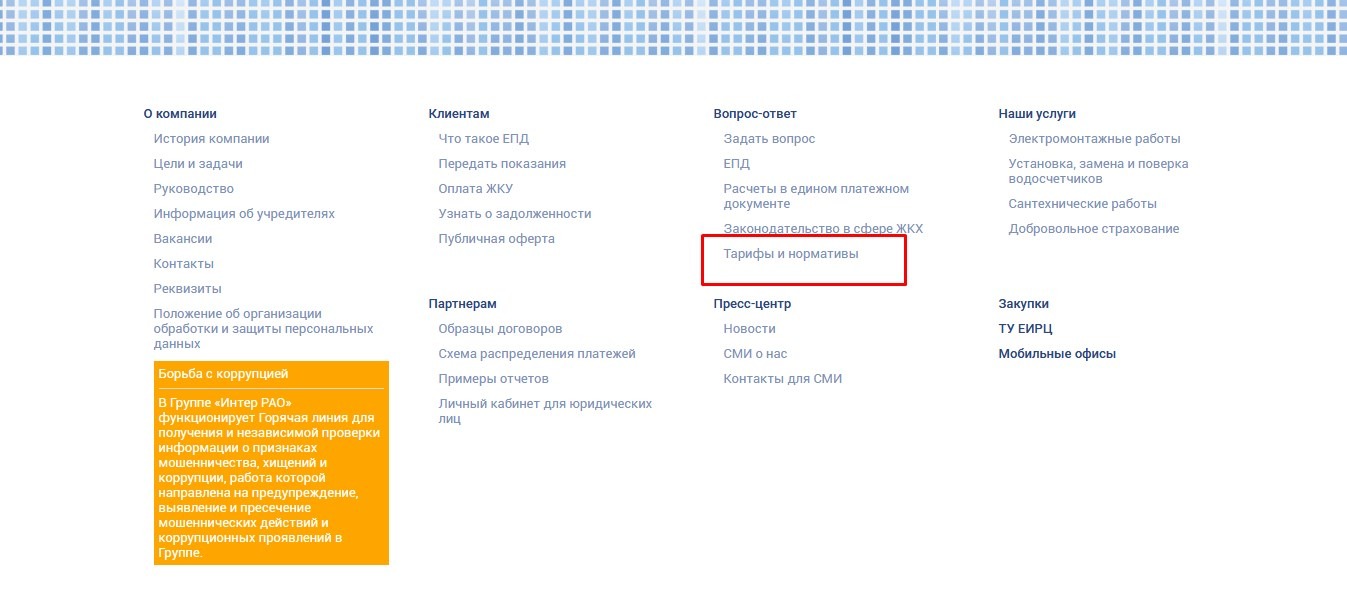Open the 'Партнерам' section heading
Image resolution: width=1347 pixels, height=600 pixels.
(462, 304)
